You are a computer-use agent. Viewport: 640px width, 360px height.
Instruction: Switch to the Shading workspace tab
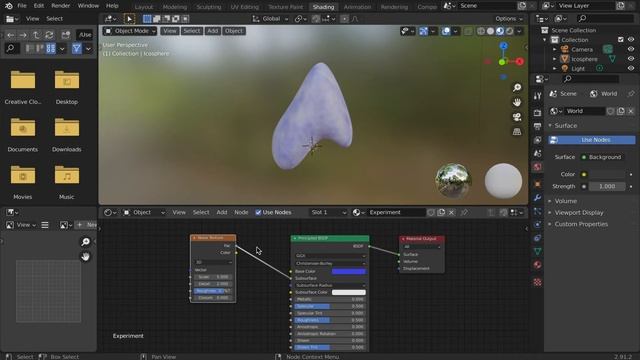323,7
